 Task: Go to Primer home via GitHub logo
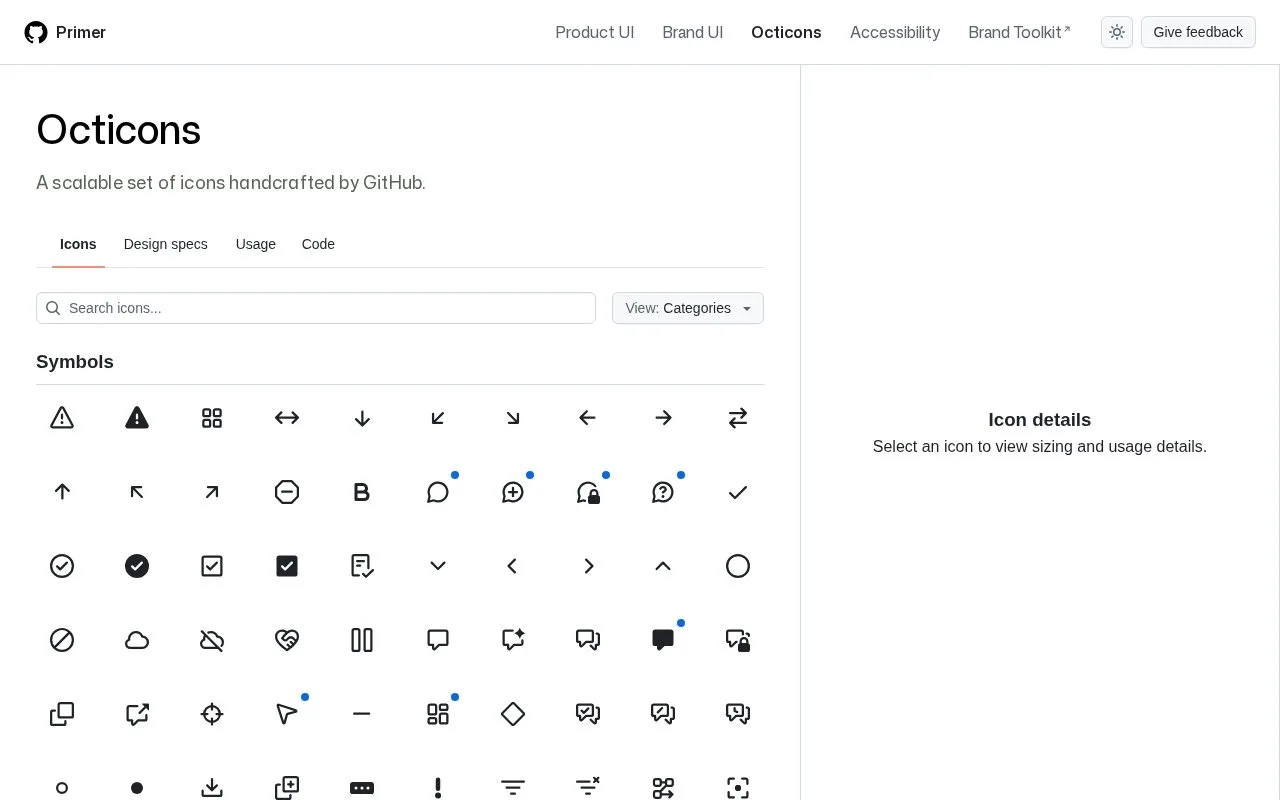(65, 32)
